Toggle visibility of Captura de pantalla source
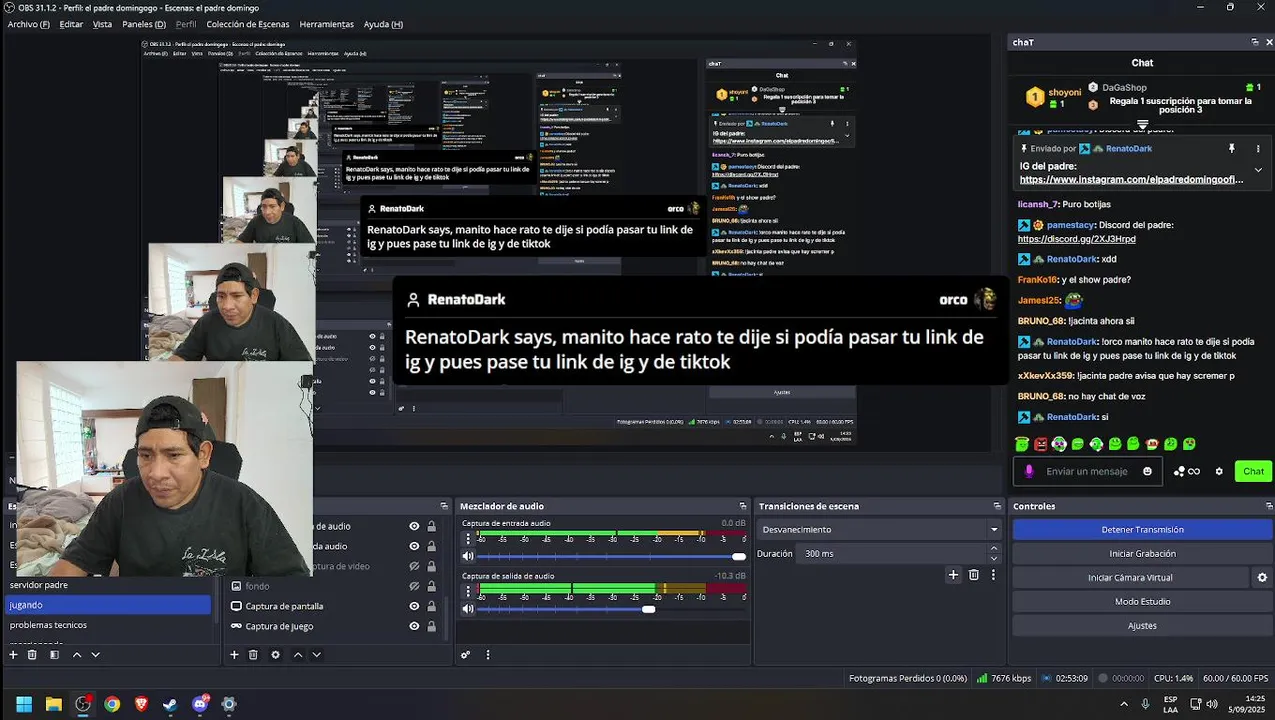 point(414,606)
